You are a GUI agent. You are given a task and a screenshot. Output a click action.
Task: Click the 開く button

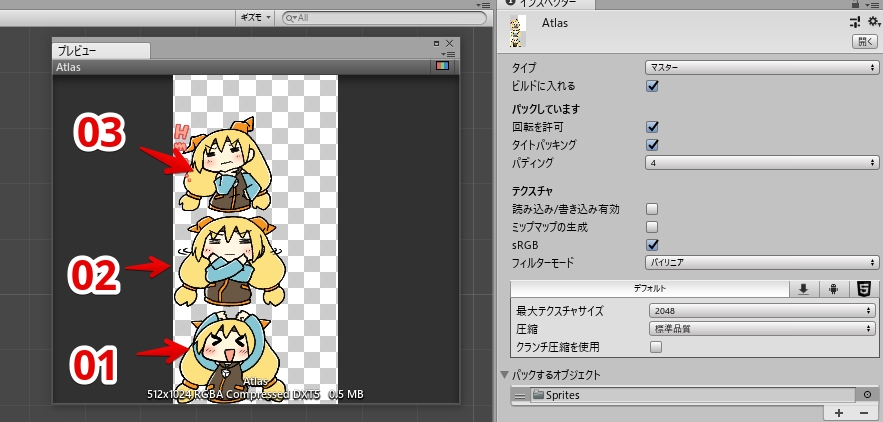[865, 42]
